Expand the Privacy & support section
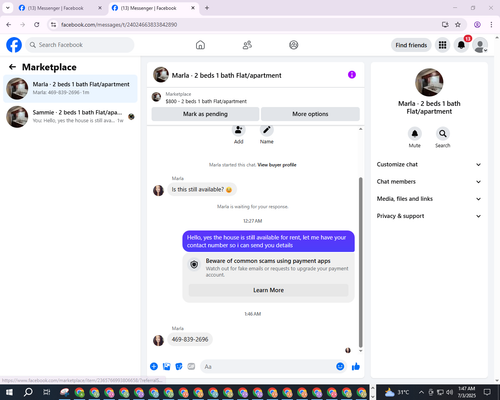The width and height of the screenshot is (500, 400). (x=429, y=216)
